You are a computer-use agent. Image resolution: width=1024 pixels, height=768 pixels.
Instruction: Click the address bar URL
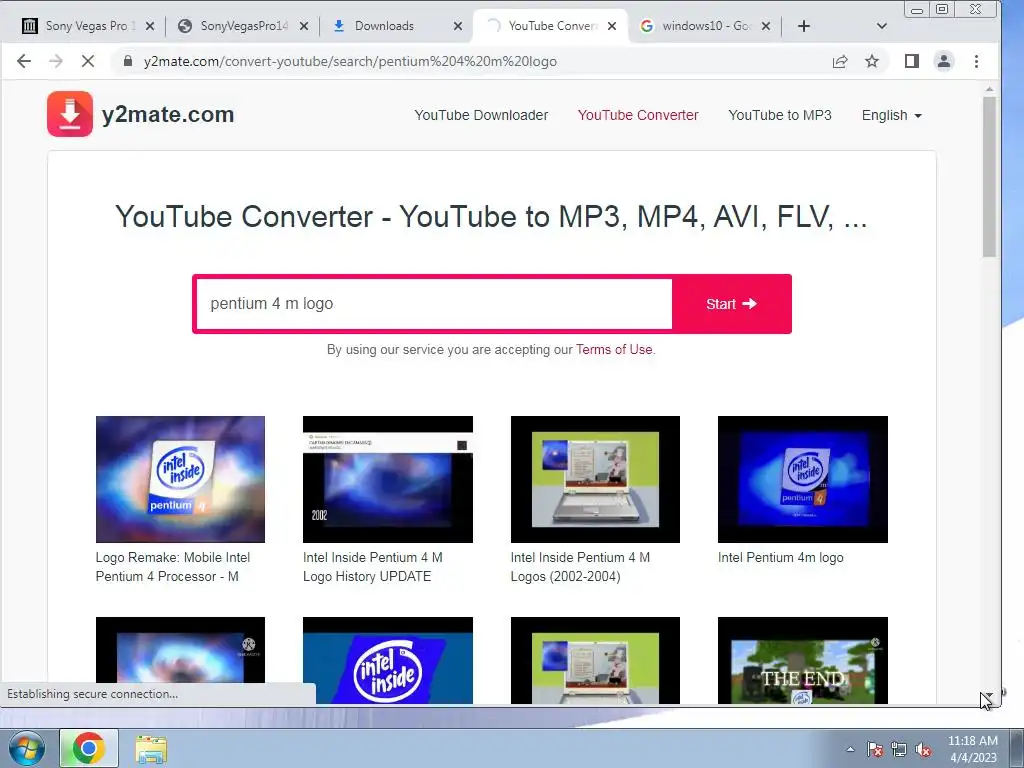point(350,61)
